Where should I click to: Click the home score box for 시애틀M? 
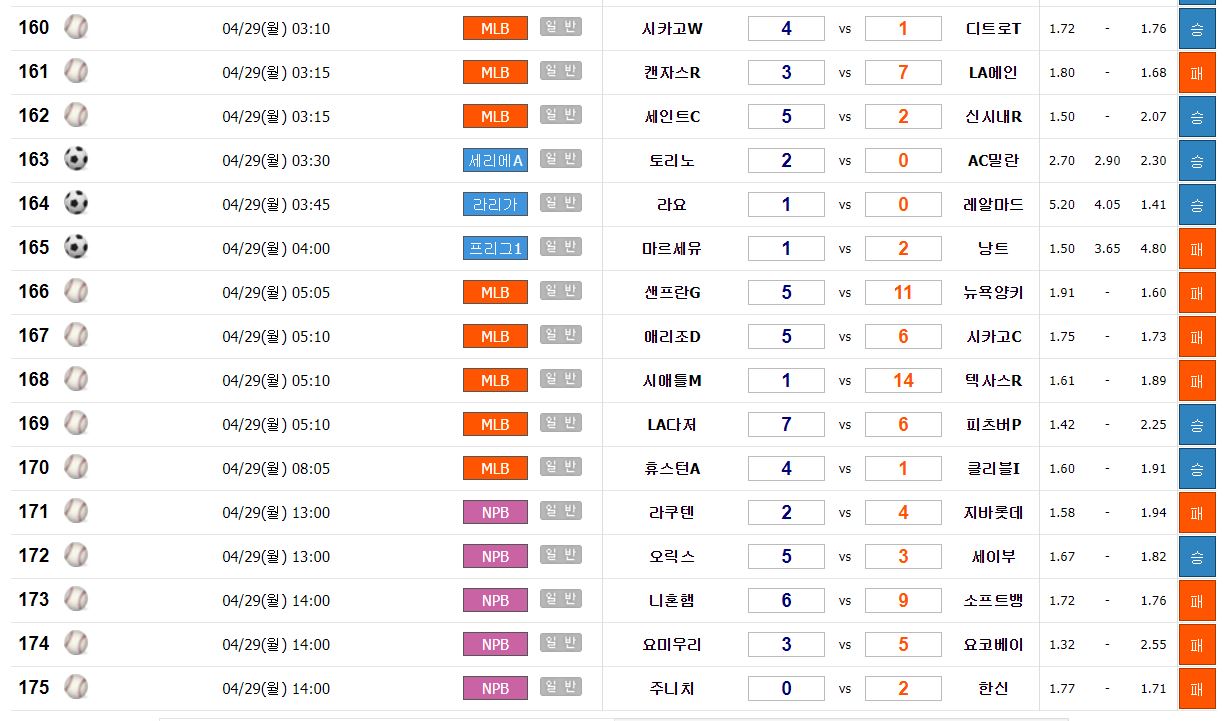coord(786,380)
